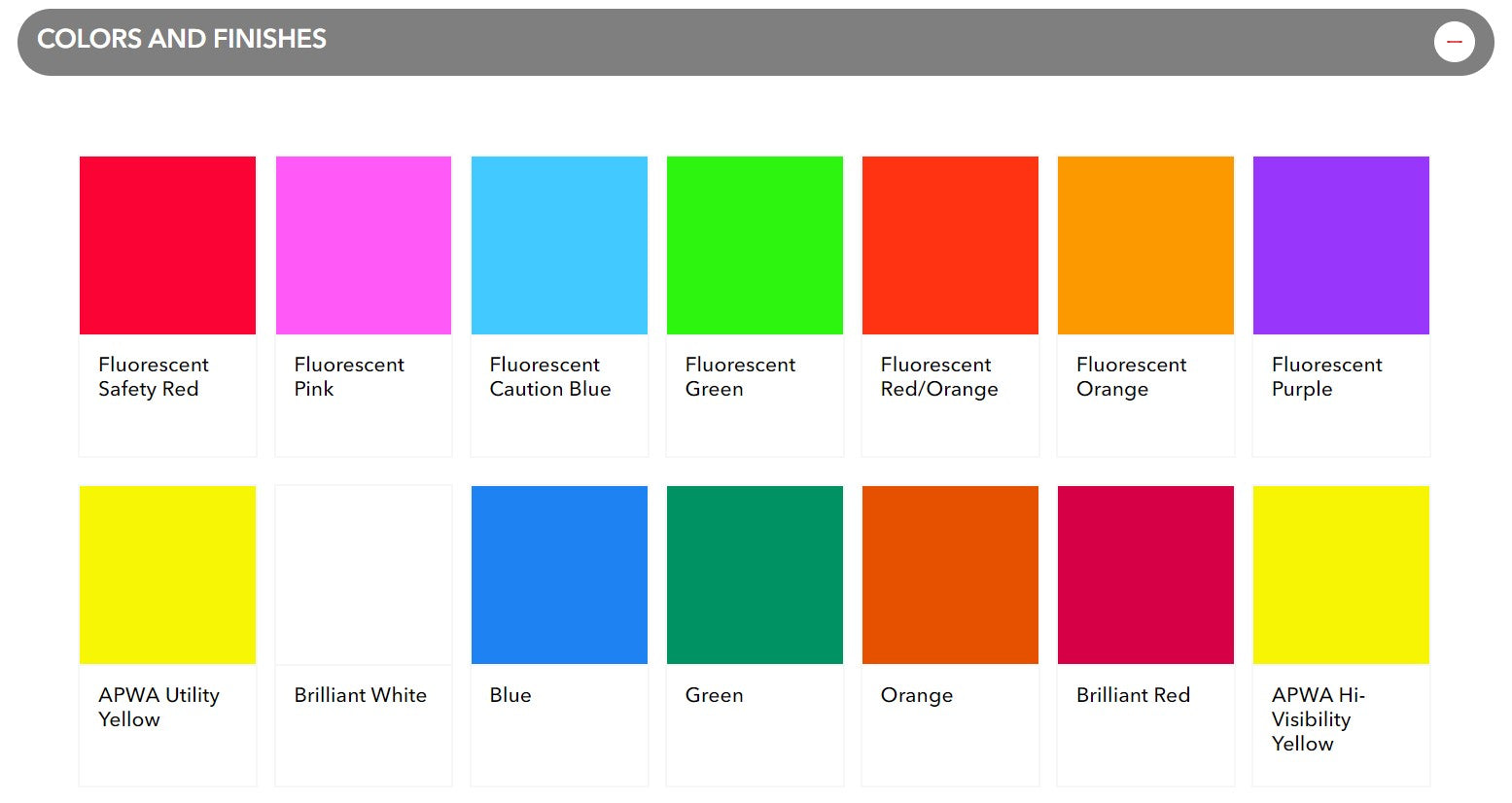Screen dimensions: 1512x803
Task: Select the Brilliant Red color swatch
Action: coord(1145,575)
